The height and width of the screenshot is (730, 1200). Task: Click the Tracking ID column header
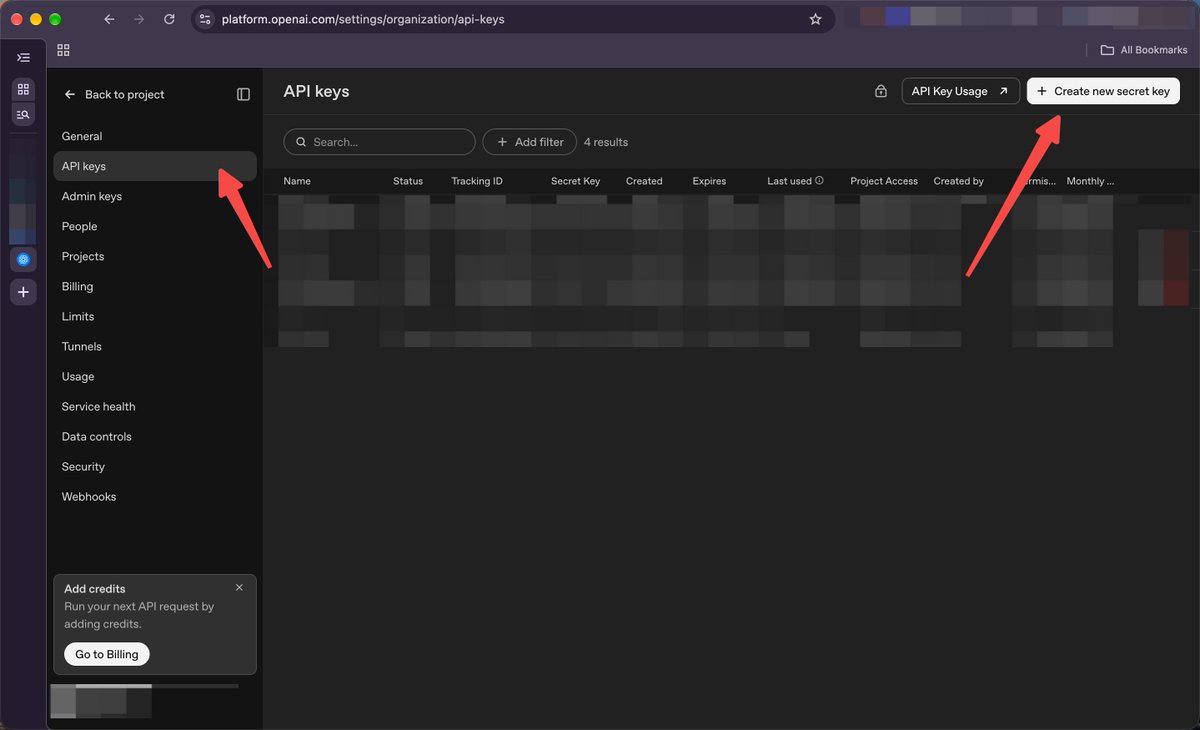click(x=477, y=181)
